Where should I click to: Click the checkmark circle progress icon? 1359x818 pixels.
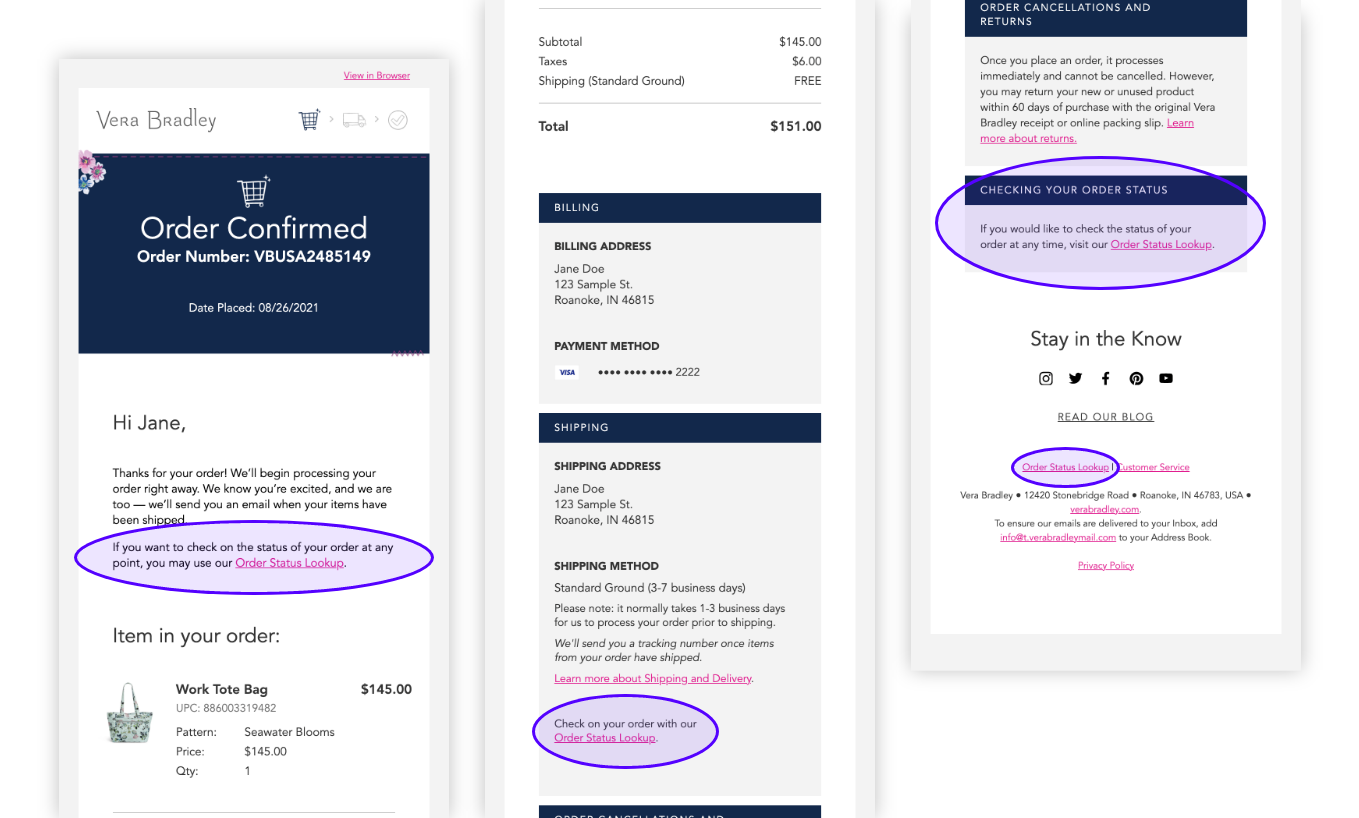click(398, 120)
